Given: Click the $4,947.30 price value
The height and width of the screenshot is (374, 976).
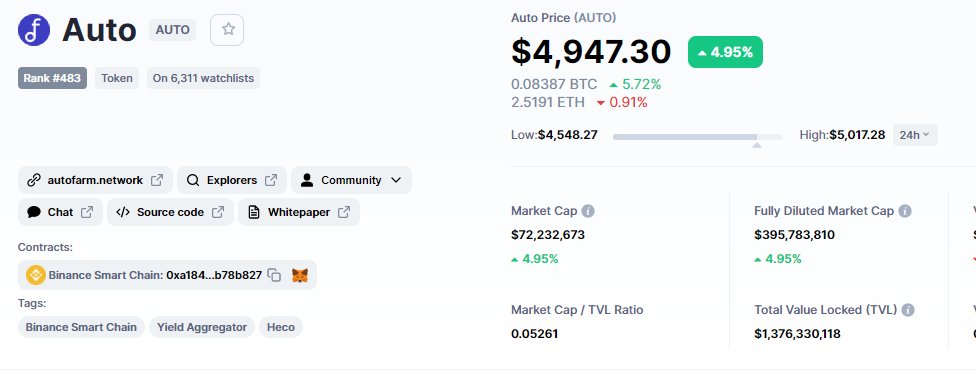Looking at the screenshot, I should point(591,52).
